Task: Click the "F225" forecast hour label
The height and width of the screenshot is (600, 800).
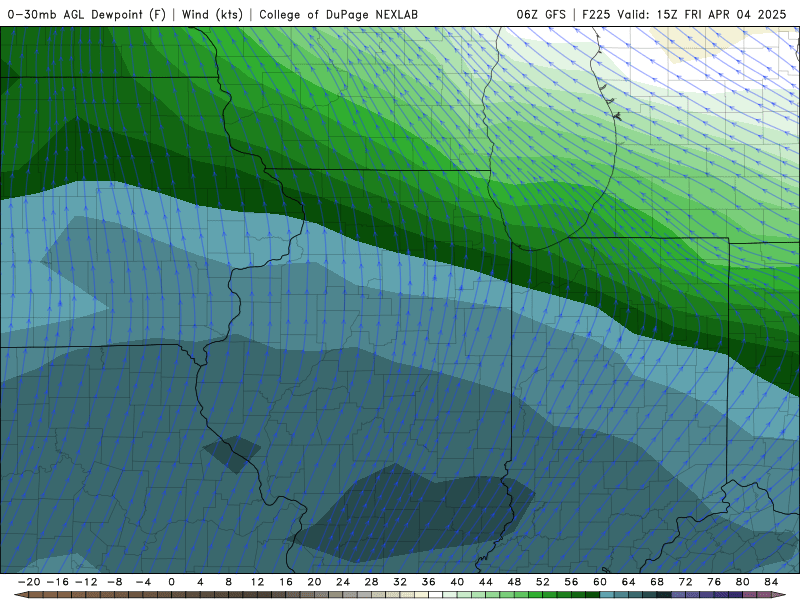Action: coord(596,14)
